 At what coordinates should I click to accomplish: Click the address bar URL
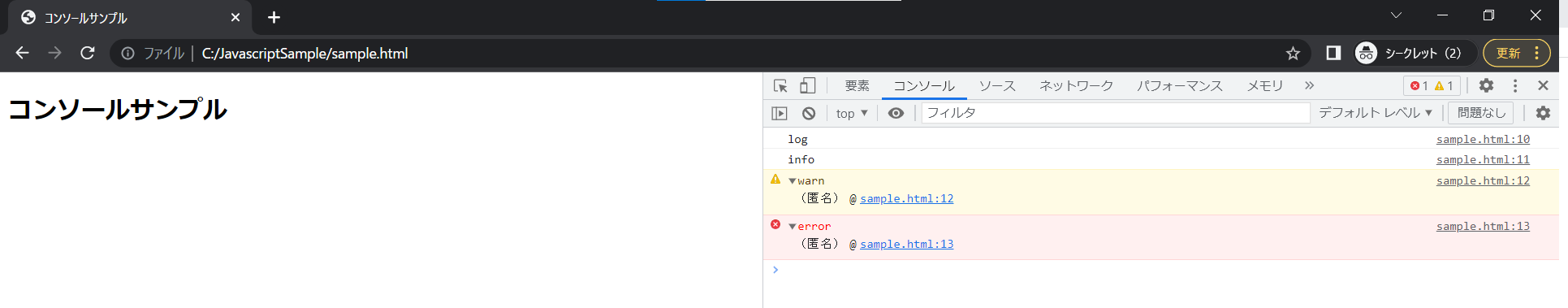tap(305, 53)
